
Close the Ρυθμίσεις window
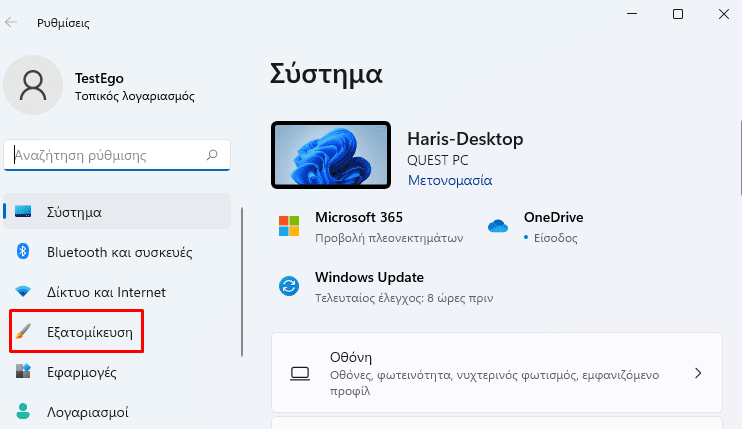click(724, 14)
